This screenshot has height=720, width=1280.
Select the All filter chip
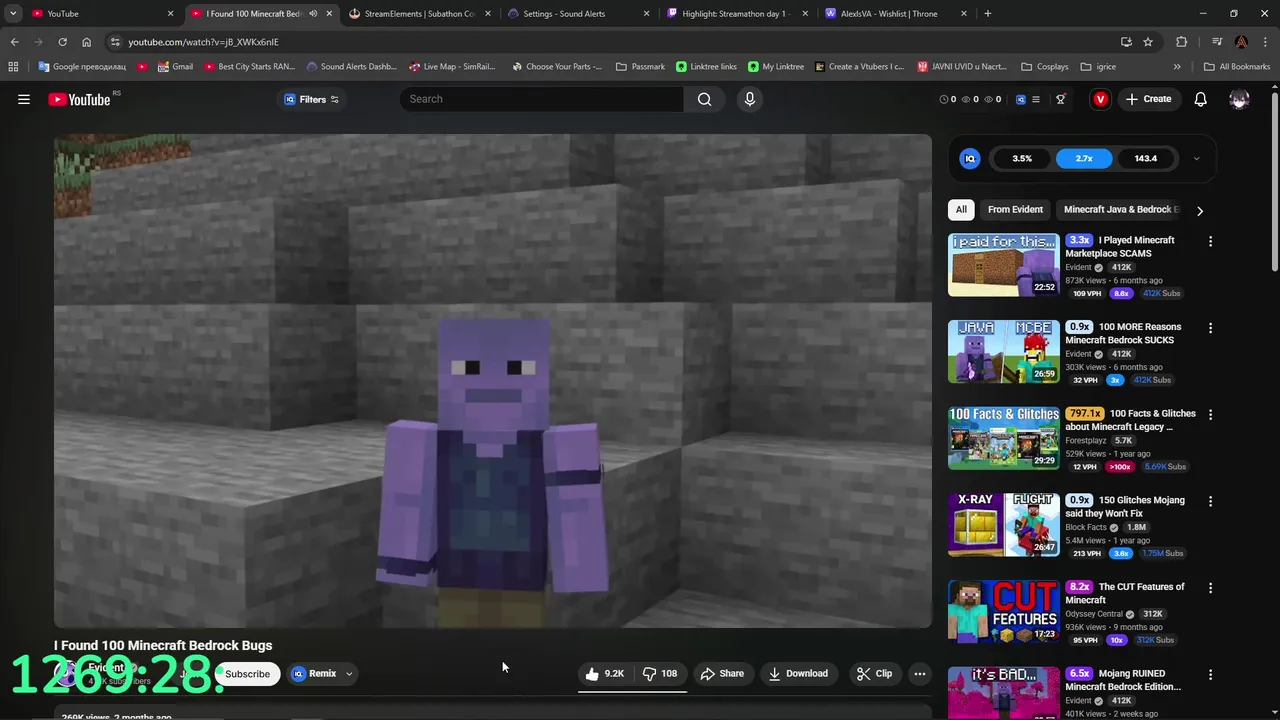click(x=961, y=210)
